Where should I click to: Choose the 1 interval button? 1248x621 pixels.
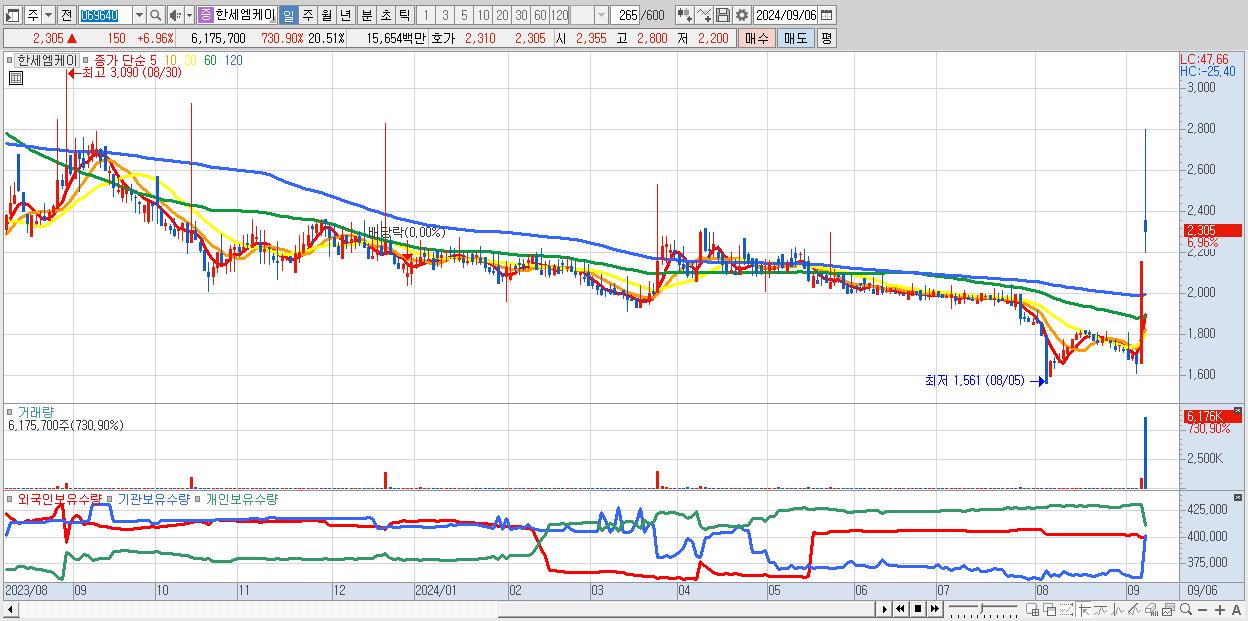426,15
